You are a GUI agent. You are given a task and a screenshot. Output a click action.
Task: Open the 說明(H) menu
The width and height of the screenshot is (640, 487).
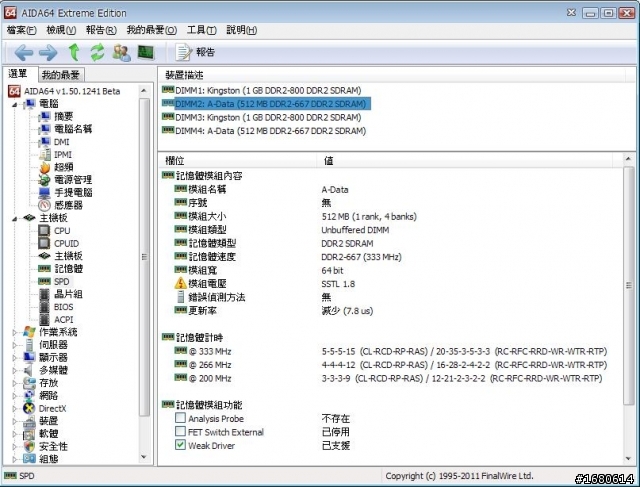coord(242,30)
